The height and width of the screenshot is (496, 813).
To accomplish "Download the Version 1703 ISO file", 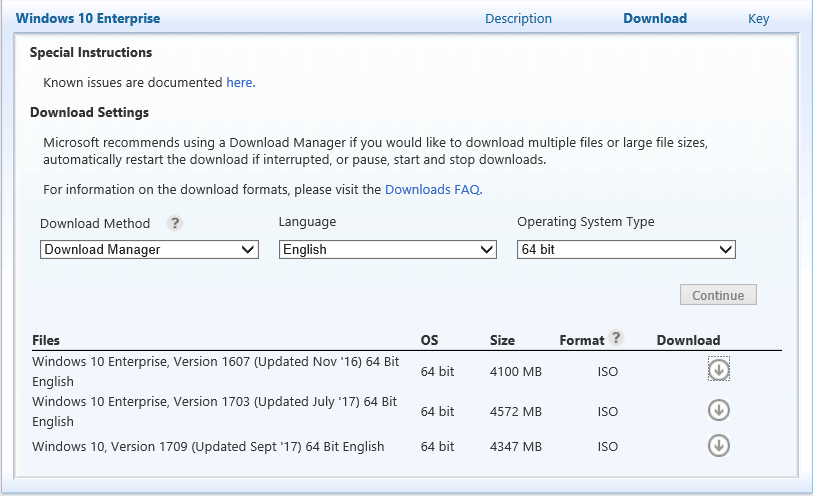I will [x=719, y=410].
